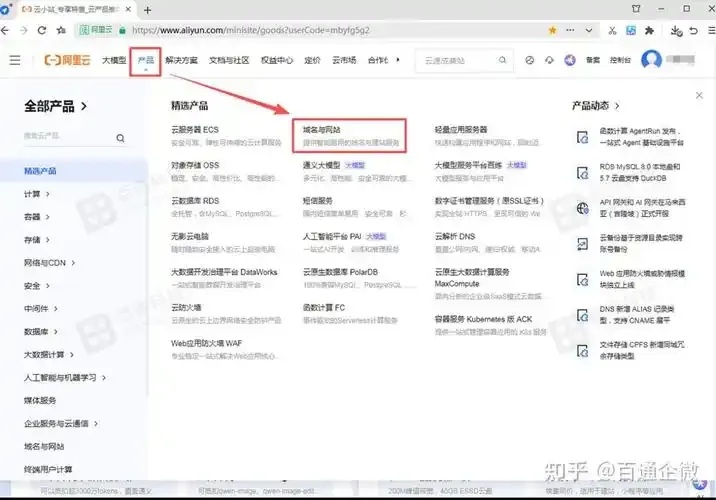Screen dimensions: 716x500
Task: Click the purple AI assistant icon in header
Action: 570,60
